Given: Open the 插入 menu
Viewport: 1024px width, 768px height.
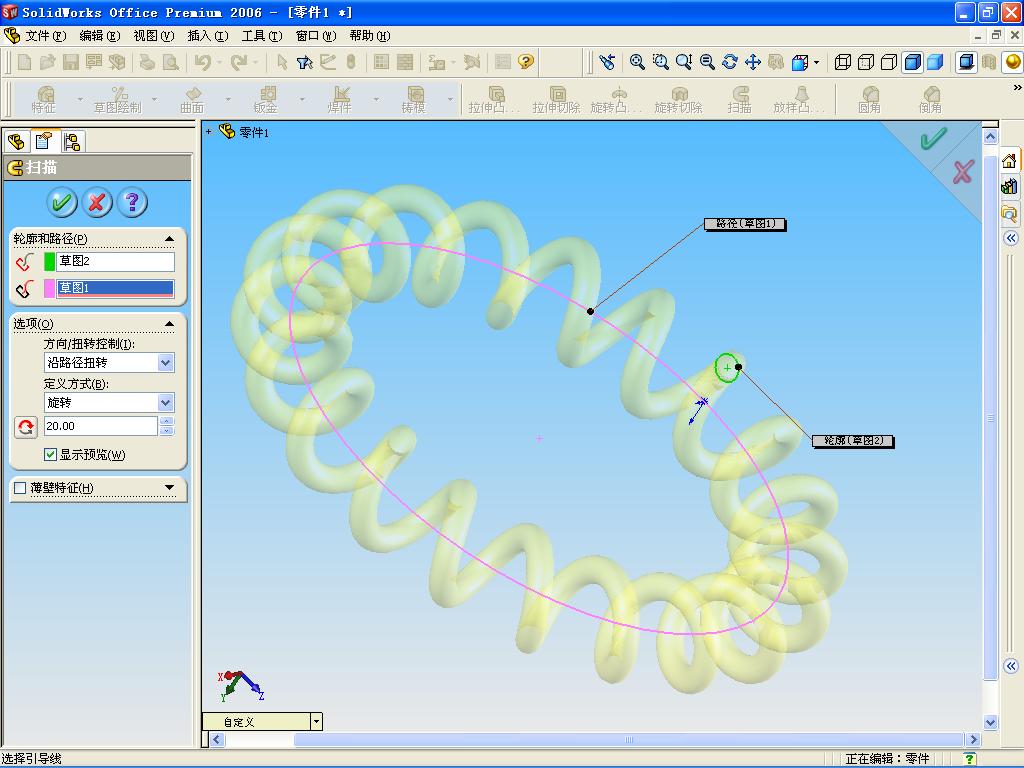Looking at the screenshot, I should [x=208, y=35].
